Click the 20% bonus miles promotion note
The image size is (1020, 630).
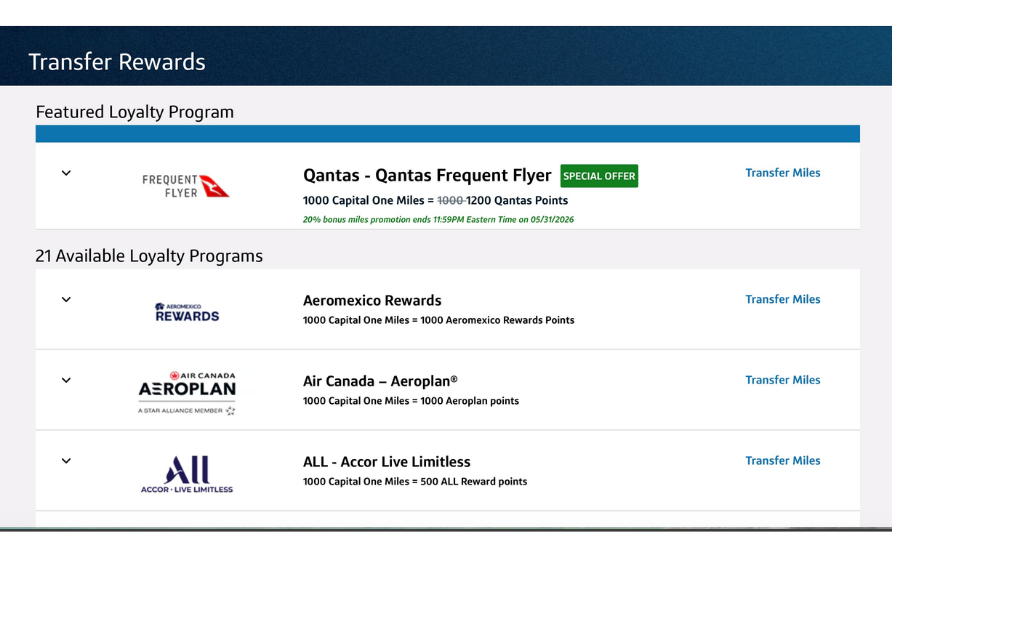point(438,219)
